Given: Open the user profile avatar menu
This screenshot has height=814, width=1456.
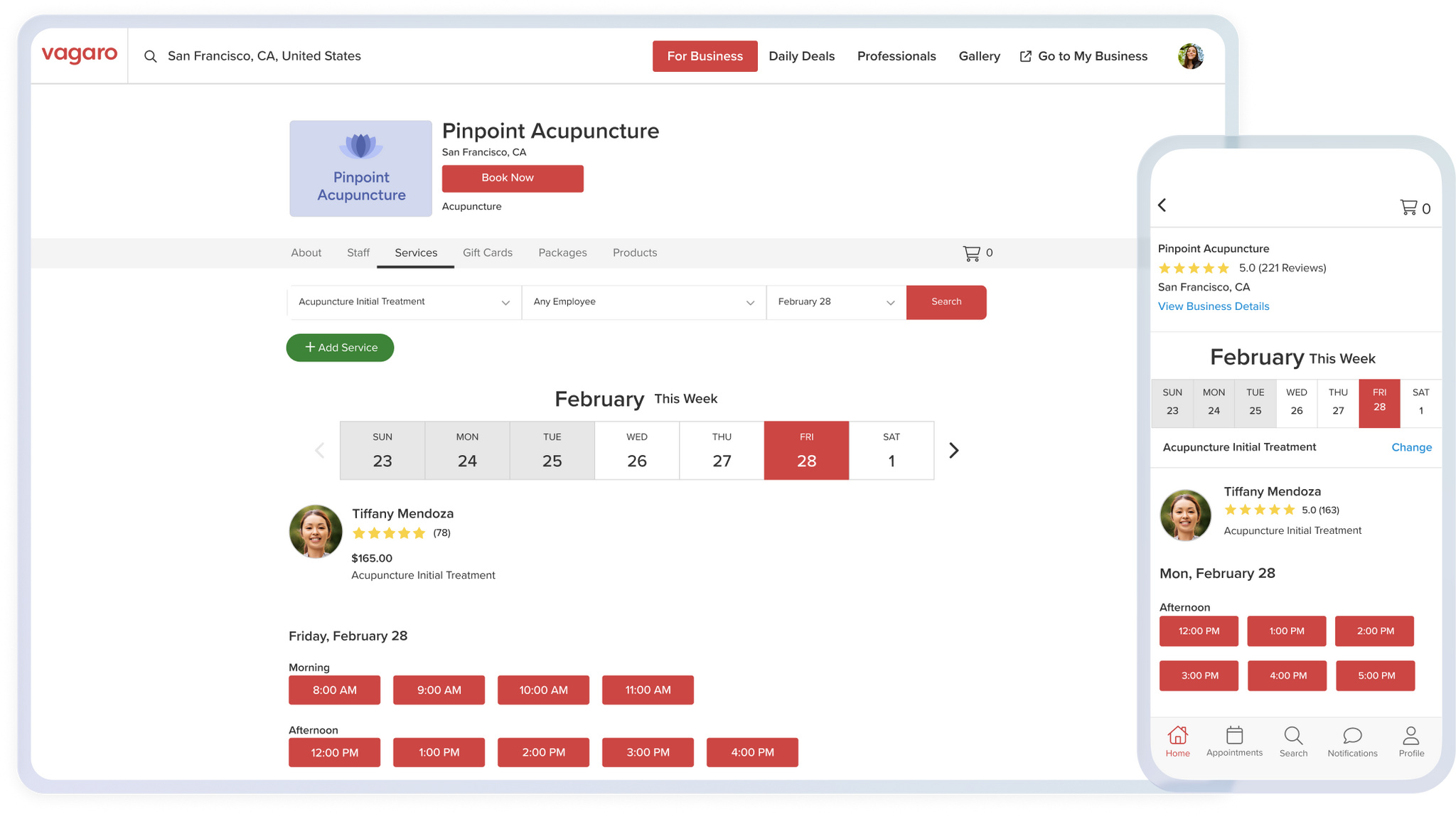Looking at the screenshot, I should click(1190, 56).
